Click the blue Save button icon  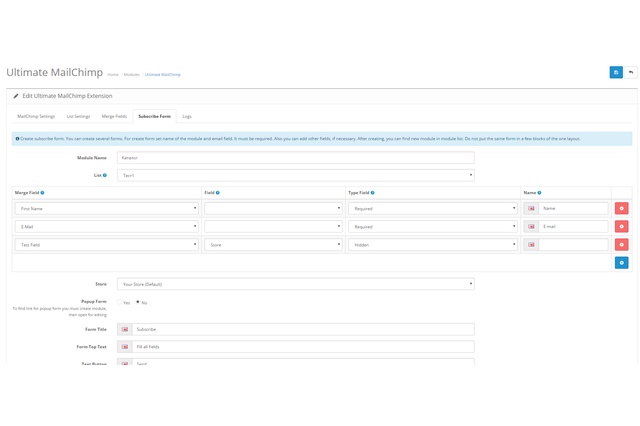[x=616, y=72]
